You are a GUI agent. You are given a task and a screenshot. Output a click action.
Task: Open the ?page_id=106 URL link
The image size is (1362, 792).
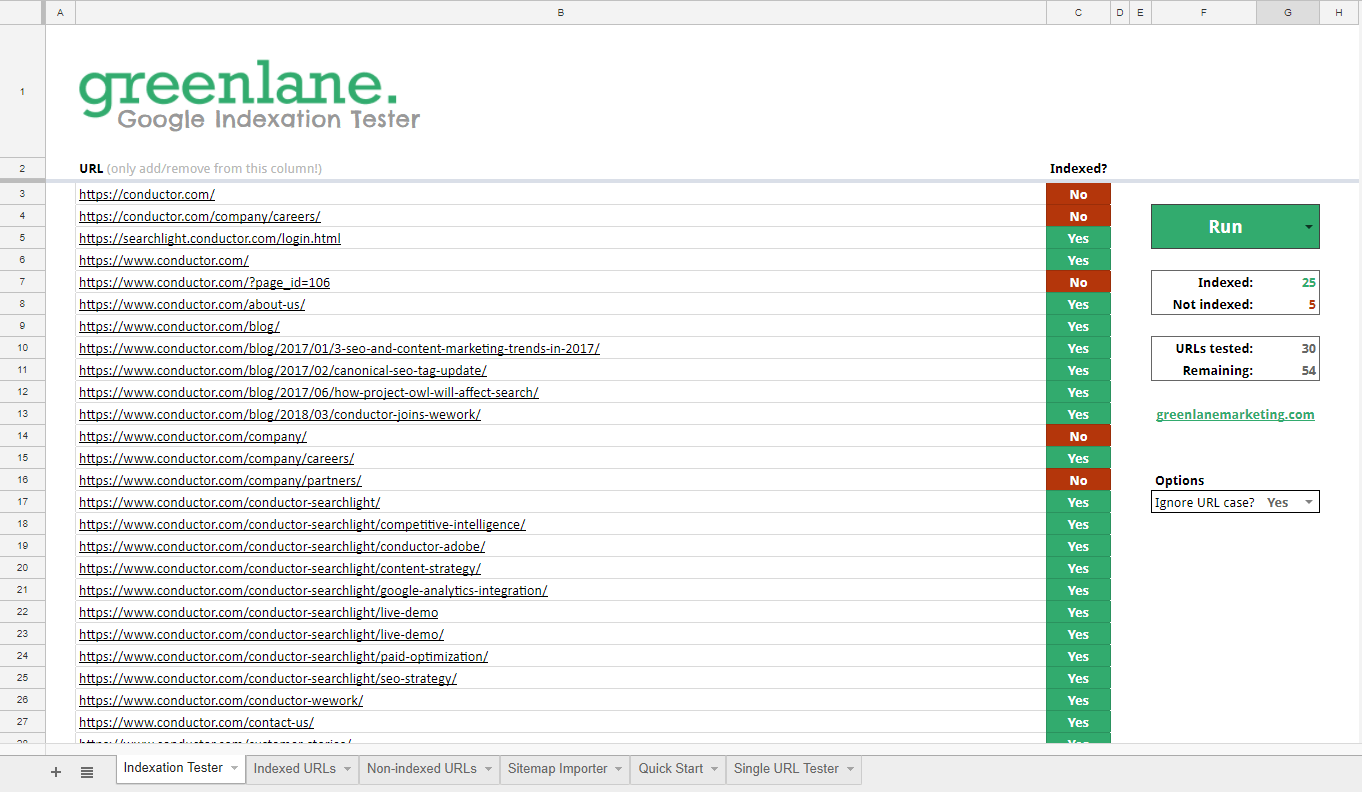click(204, 282)
